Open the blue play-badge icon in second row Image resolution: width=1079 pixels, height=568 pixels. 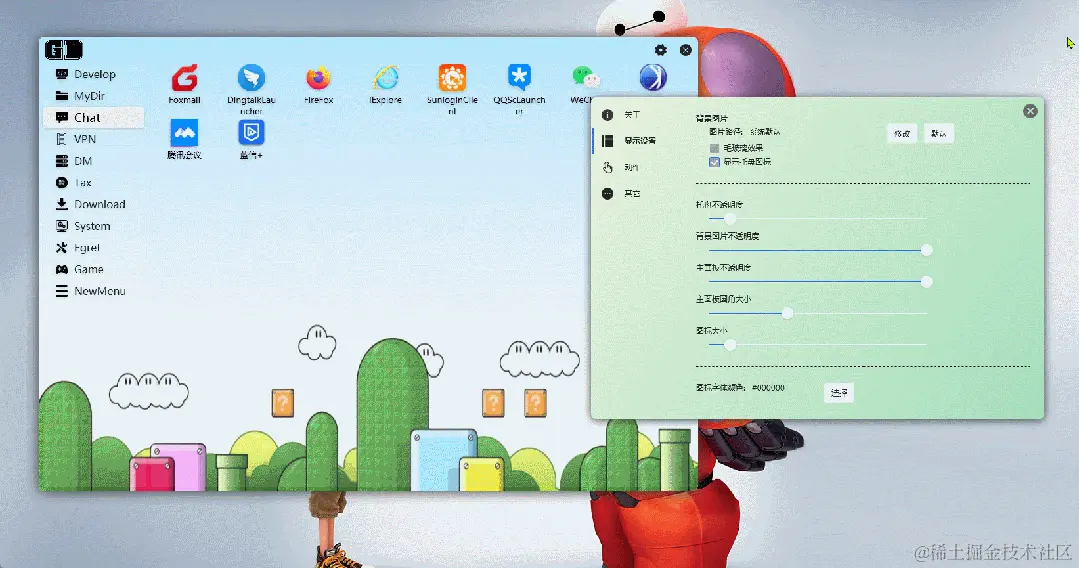[251, 133]
